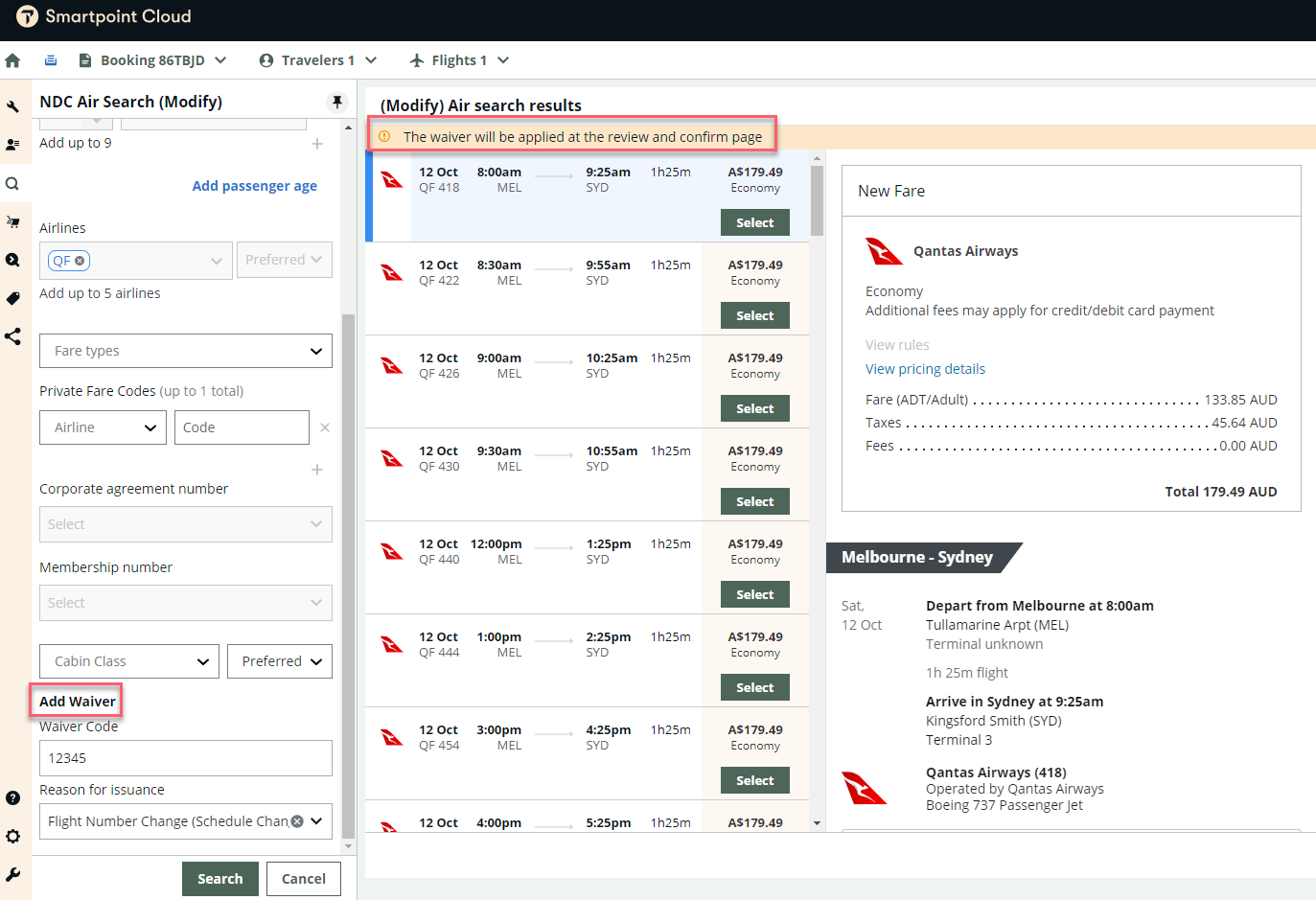This screenshot has width=1316, height=900.
Task: Clear the private fare code row
Action: (x=325, y=427)
